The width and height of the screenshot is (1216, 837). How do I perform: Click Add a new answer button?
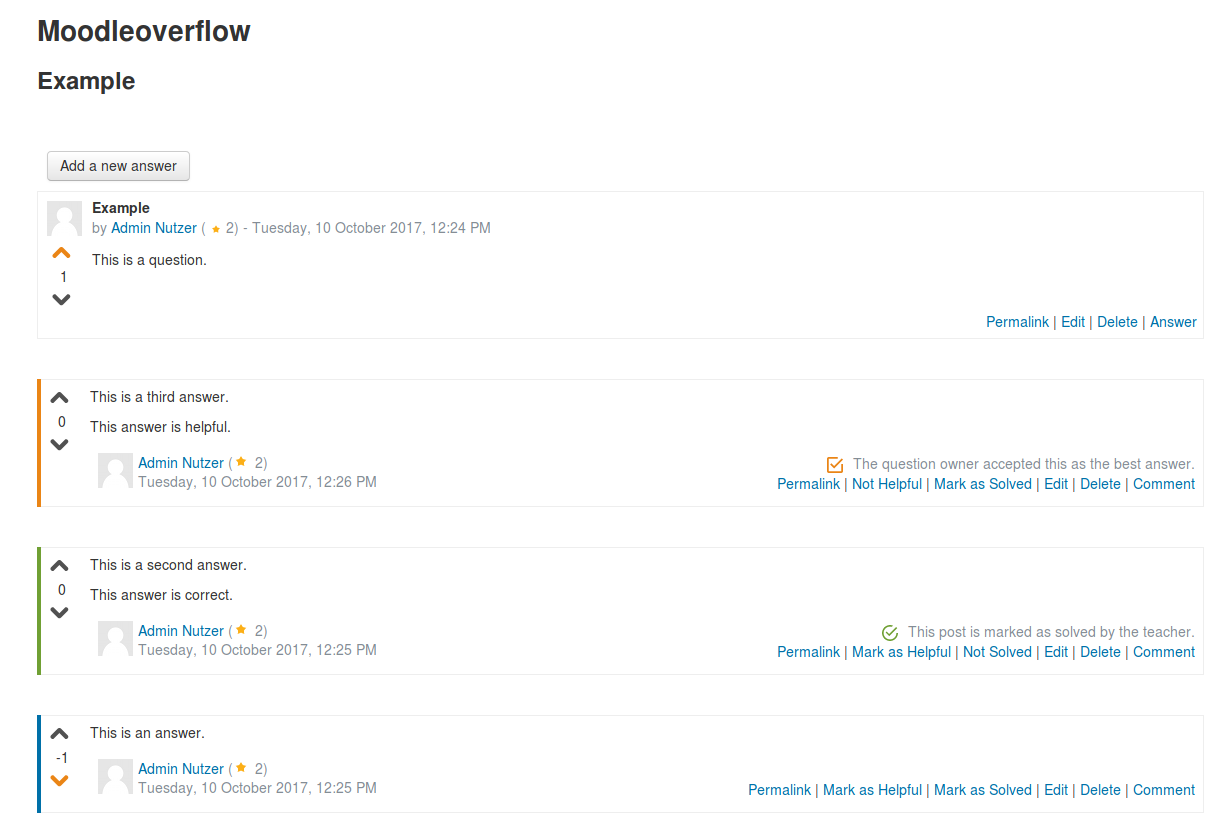118,166
